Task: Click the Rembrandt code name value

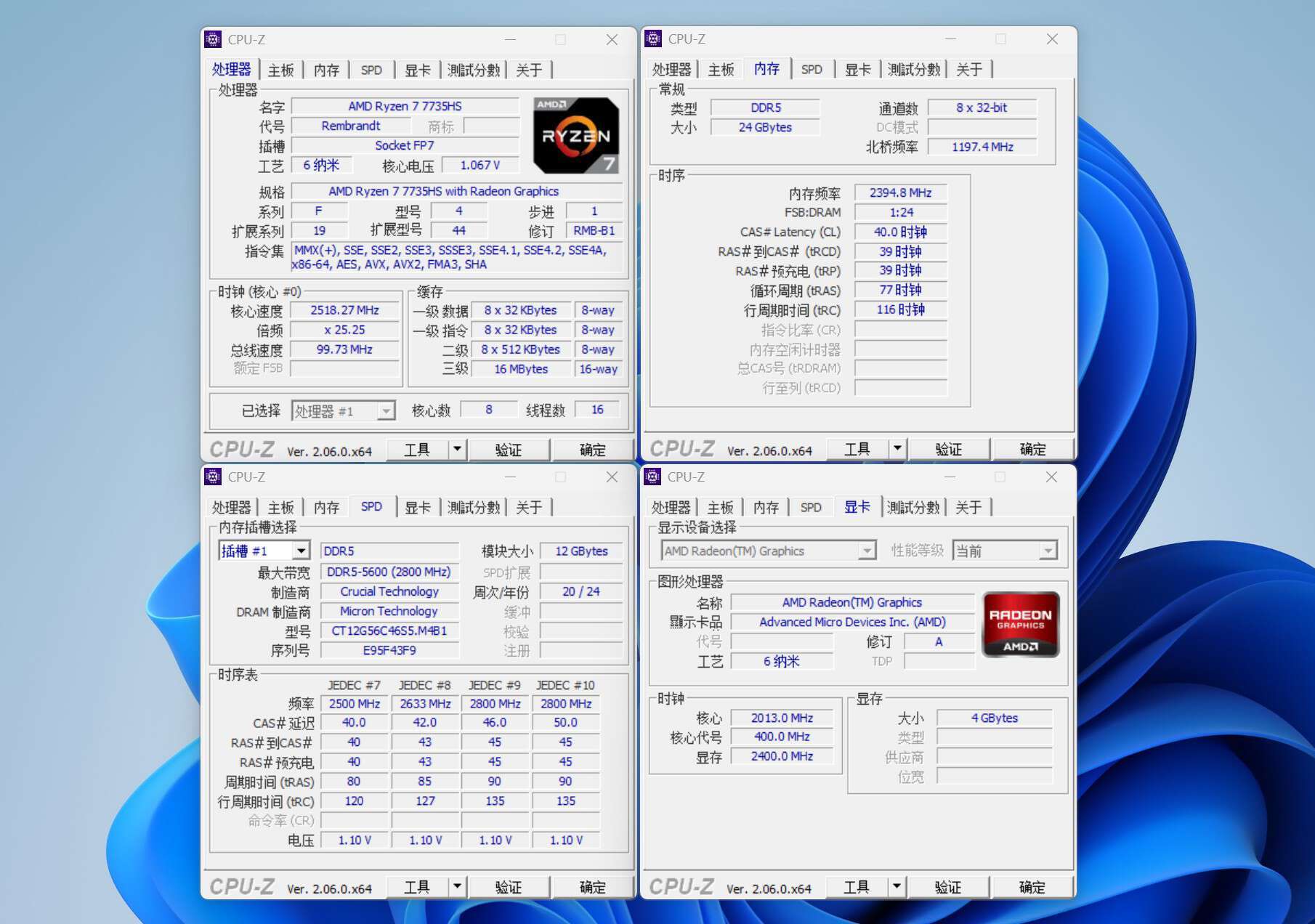Action: point(350,126)
